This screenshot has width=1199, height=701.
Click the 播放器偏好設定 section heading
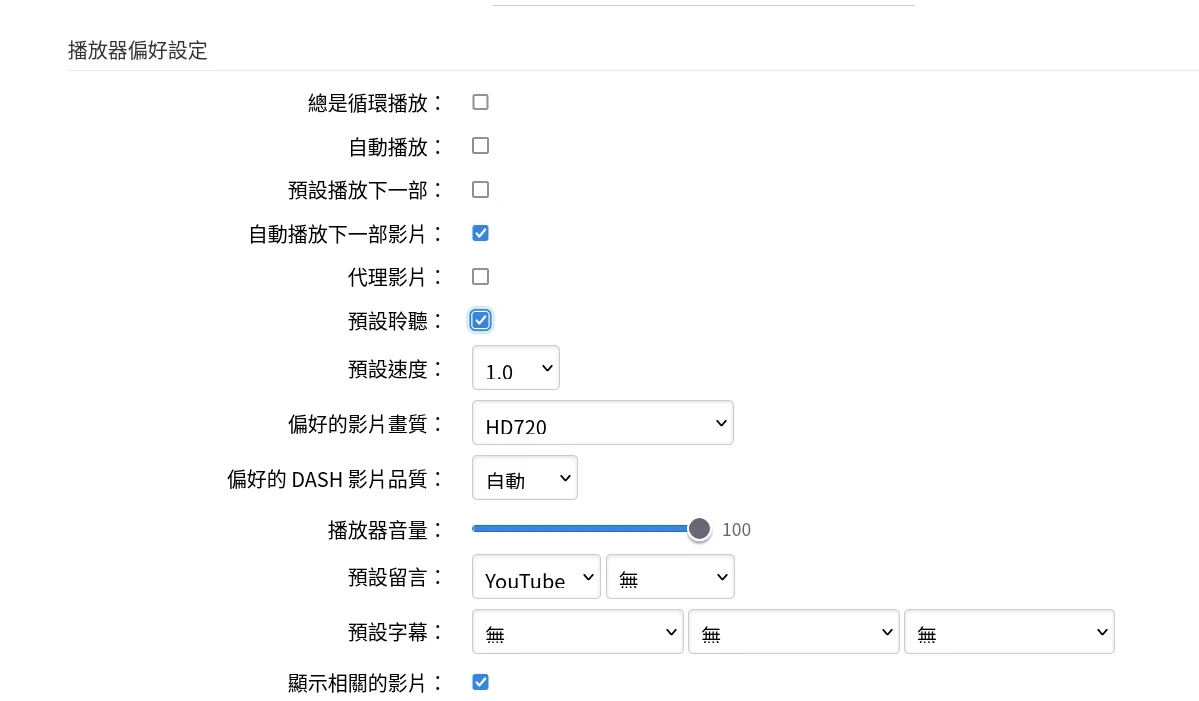click(138, 51)
